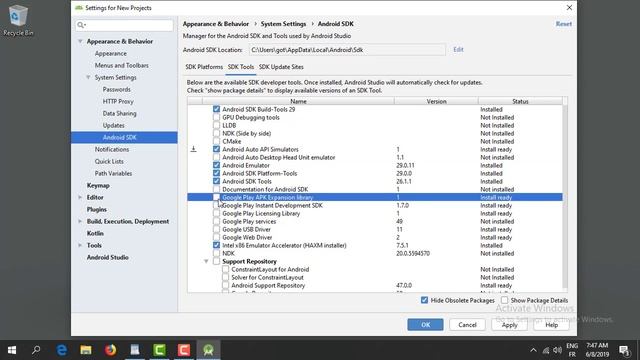Open the Keymap settings page
Image resolution: width=640 pixels, height=360 pixels.
98,185
